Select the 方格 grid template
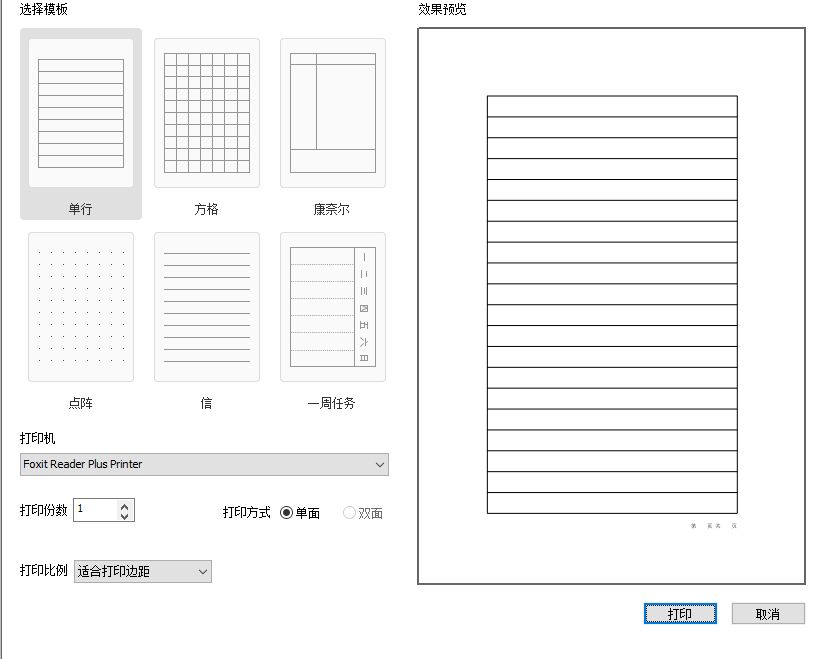The width and height of the screenshot is (829, 659). 206,112
